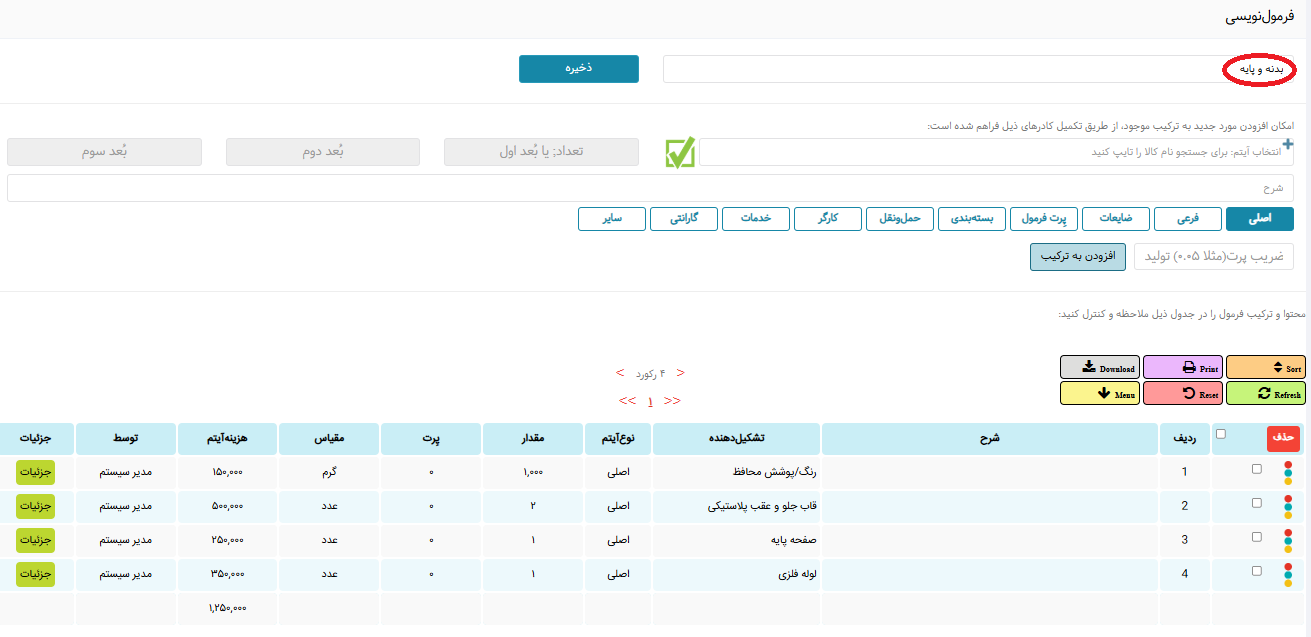Click the افزودن به ترکیب button
Image resolution: width=1311 pixels, height=637 pixels.
1078,256
